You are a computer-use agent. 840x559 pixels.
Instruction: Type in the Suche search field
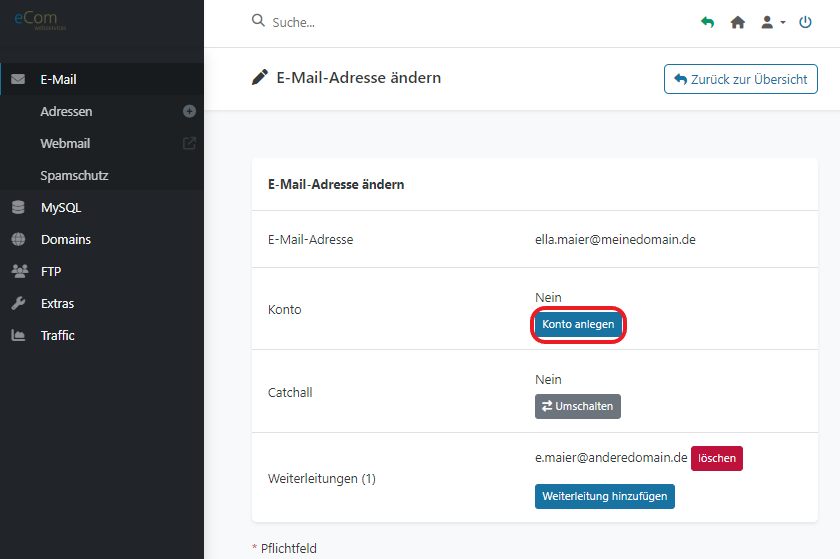[400, 22]
